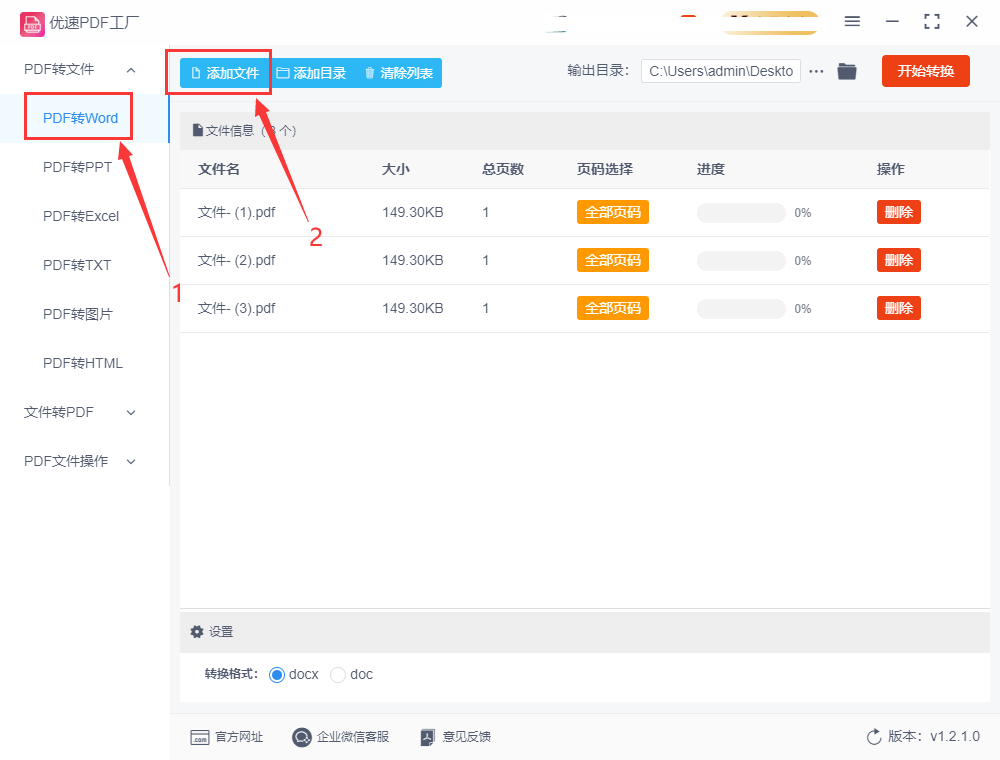Image resolution: width=1000 pixels, height=760 pixels.
Task: Click the 官方网址 link text
Action: (239, 737)
